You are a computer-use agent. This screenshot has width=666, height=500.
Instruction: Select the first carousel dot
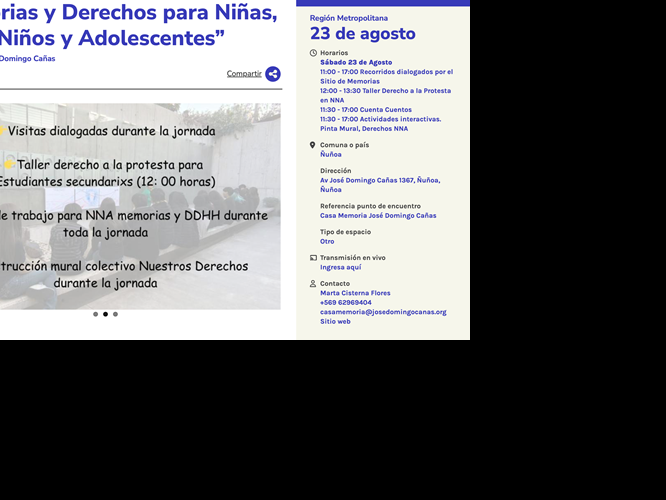point(96,314)
